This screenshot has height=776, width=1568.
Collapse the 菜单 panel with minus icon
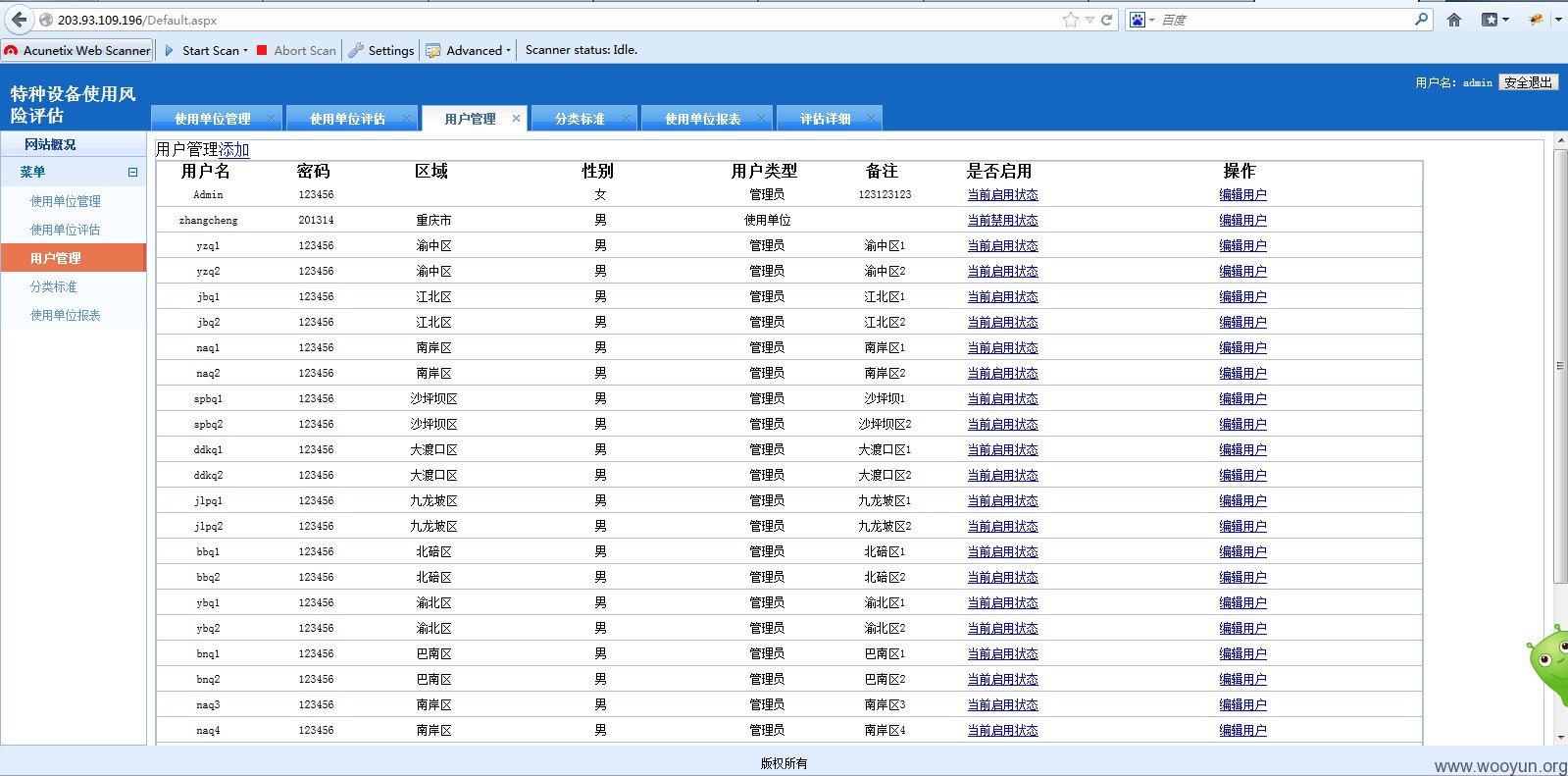pyautogui.click(x=132, y=172)
